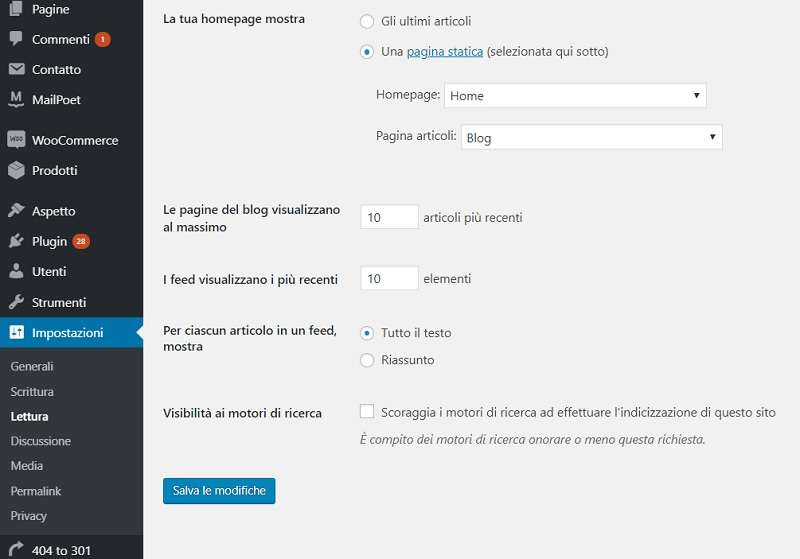Click the Commenti speech bubble icon
Image resolution: width=800 pixels, height=559 pixels.
(15, 40)
